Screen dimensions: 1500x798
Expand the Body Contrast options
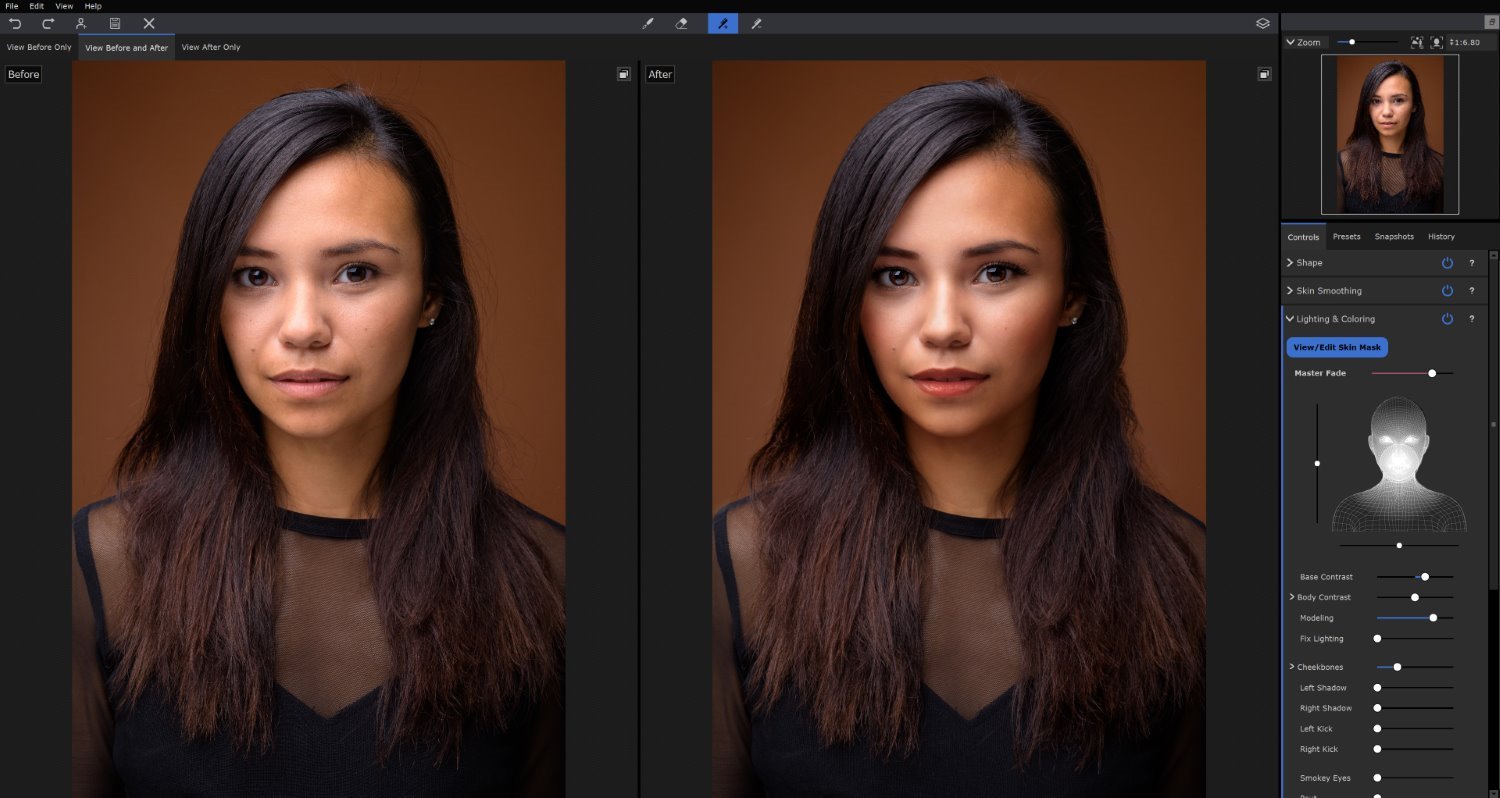tap(1292, 597)
